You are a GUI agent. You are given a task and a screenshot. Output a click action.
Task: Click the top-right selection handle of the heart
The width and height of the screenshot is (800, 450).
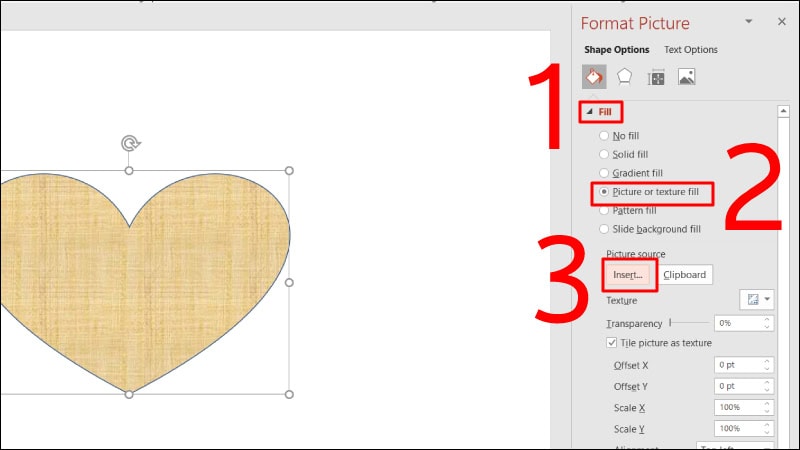289,170
